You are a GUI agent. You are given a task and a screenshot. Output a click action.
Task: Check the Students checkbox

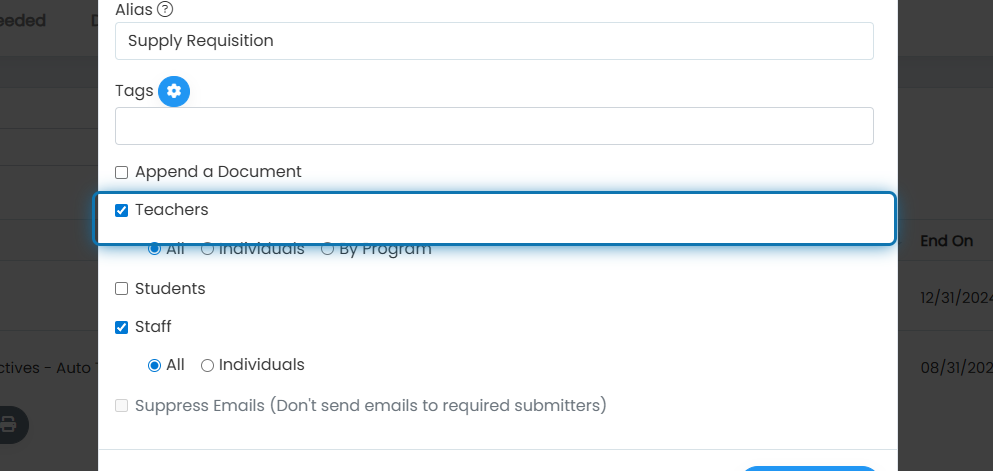point(122,289)
